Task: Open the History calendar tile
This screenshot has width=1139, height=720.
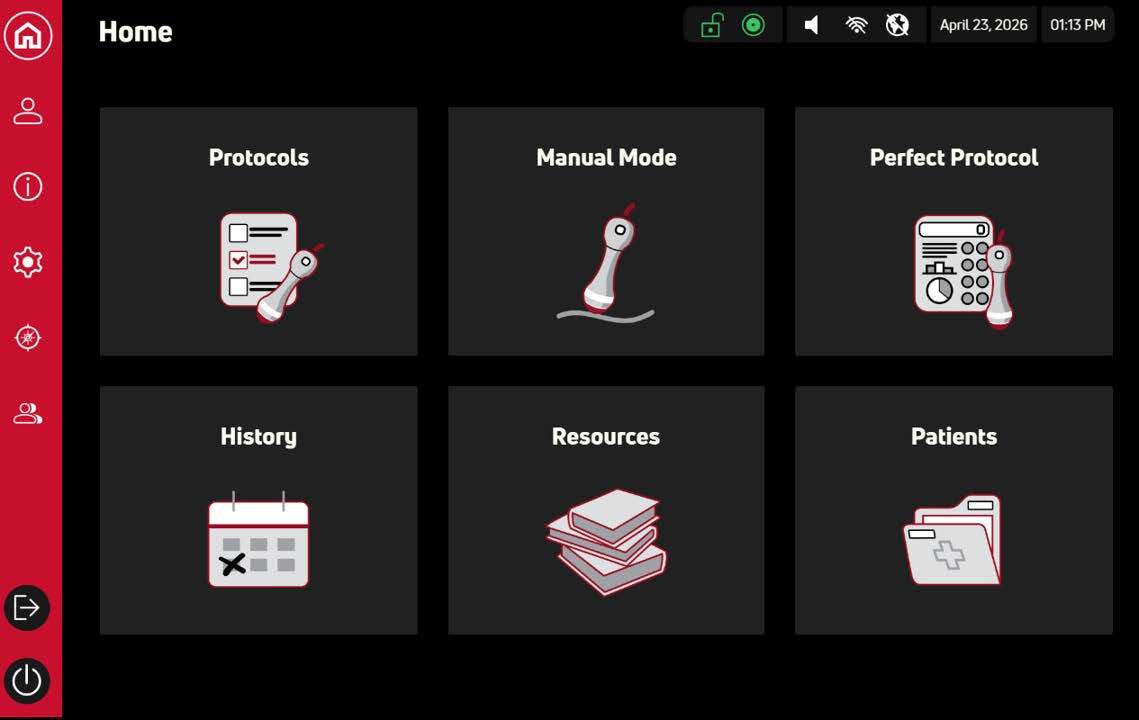Action: [259, 510]
